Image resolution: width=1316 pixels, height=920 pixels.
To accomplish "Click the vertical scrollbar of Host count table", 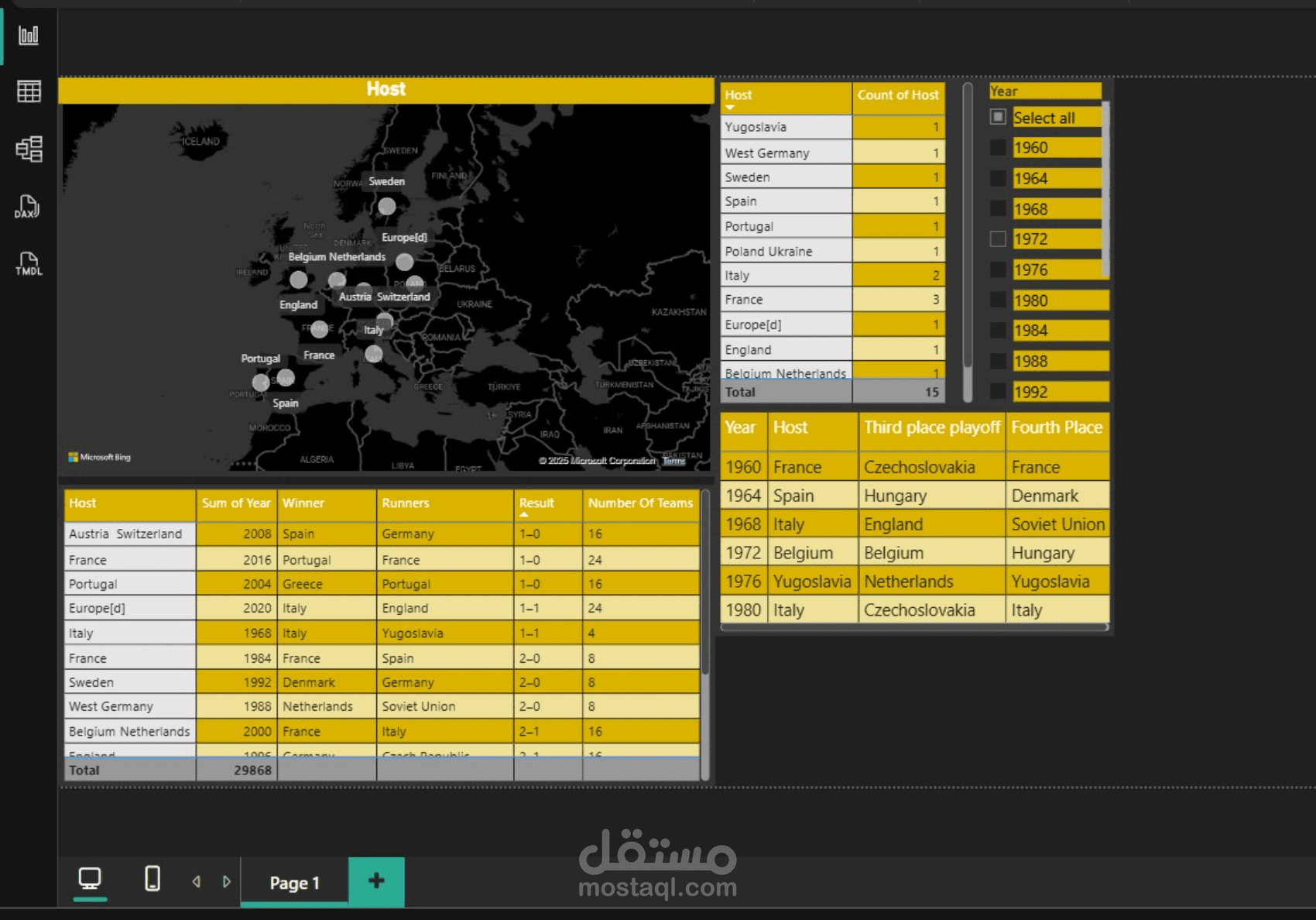I will coord(968,225).
